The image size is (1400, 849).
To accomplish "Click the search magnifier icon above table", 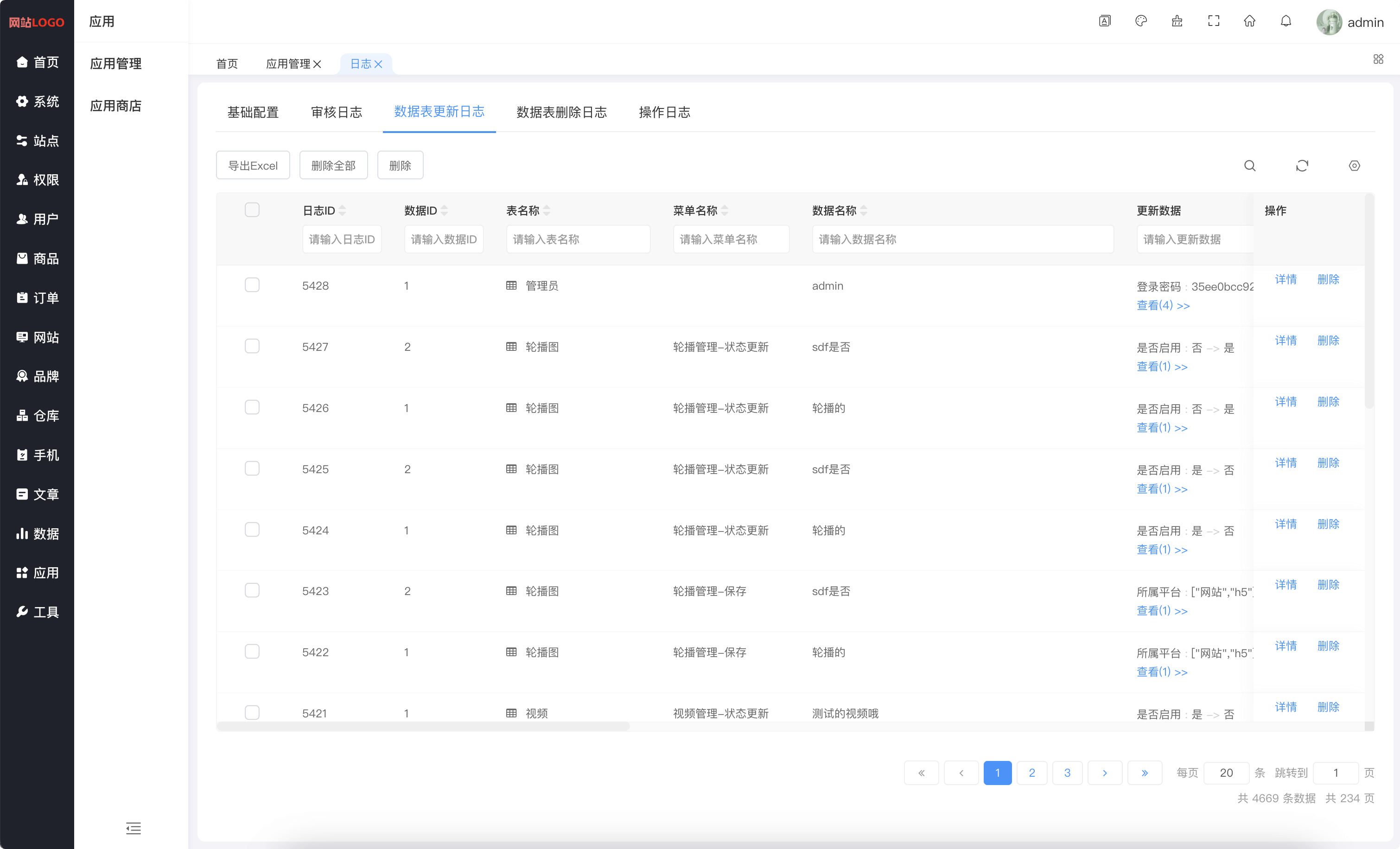I will [1249, 165].
